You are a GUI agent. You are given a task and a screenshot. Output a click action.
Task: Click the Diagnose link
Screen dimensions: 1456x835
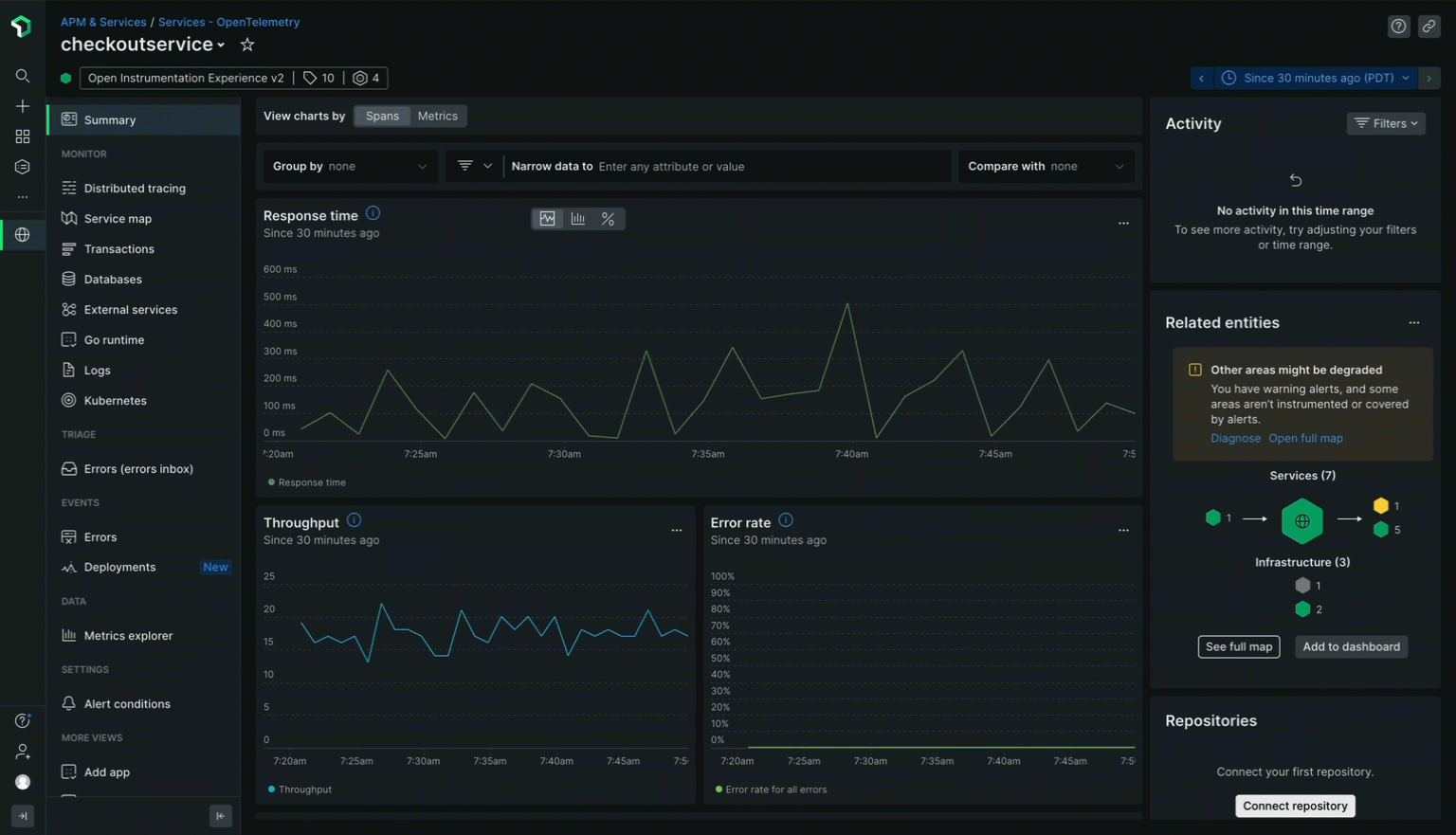tap(1235, 439)
